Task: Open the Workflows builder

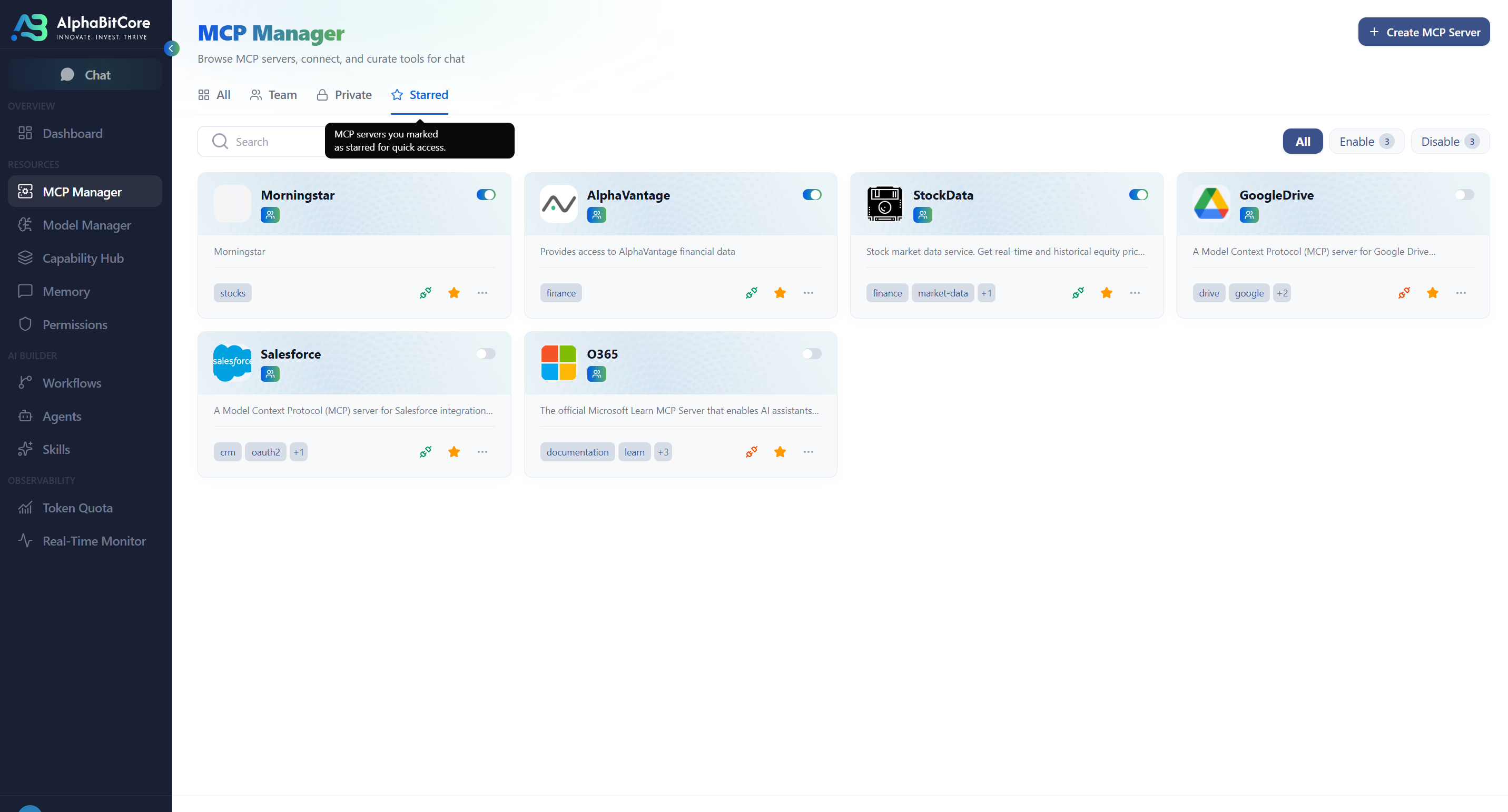Action: click(x=72, y=383)
